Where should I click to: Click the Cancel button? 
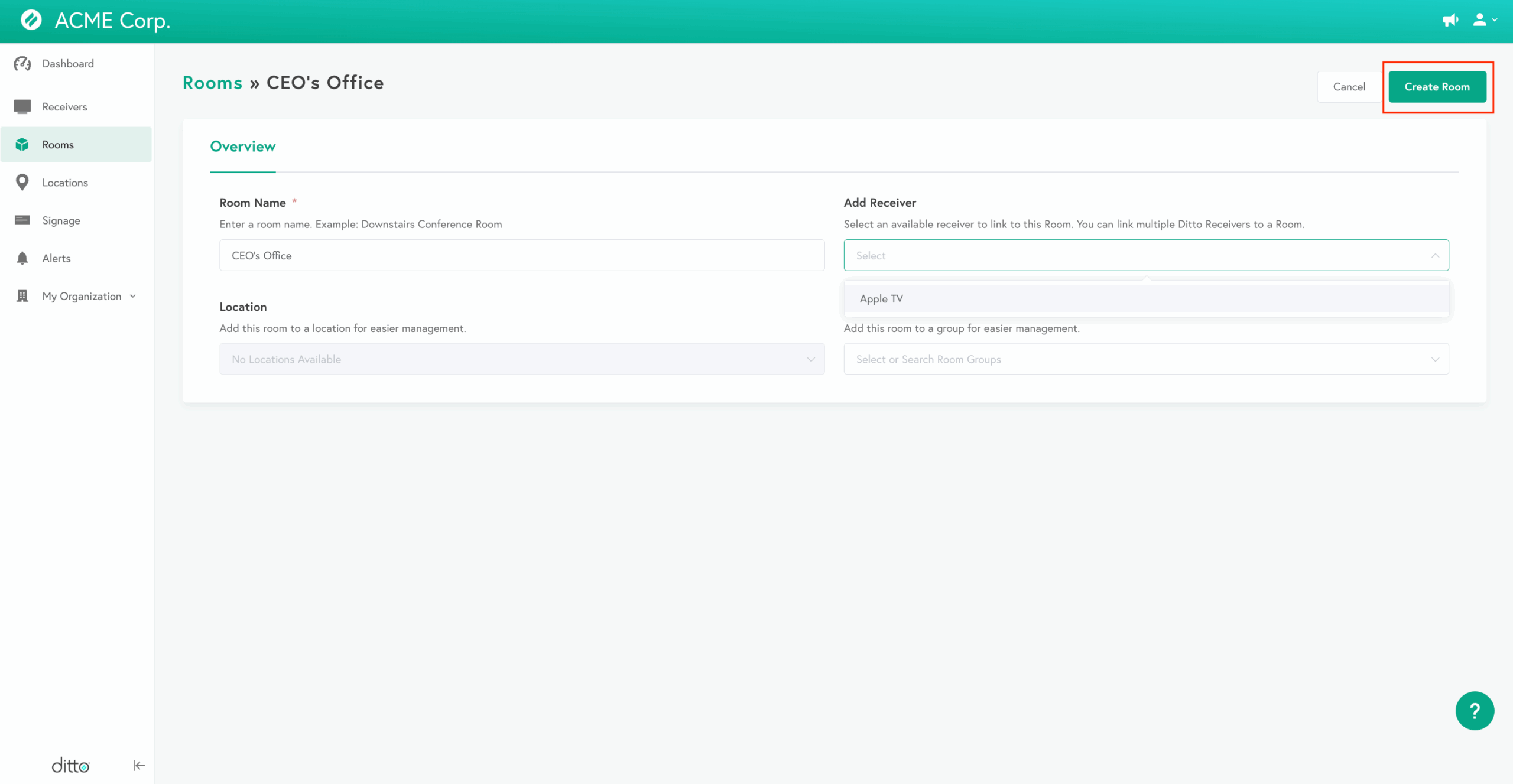click(1349, 87)
